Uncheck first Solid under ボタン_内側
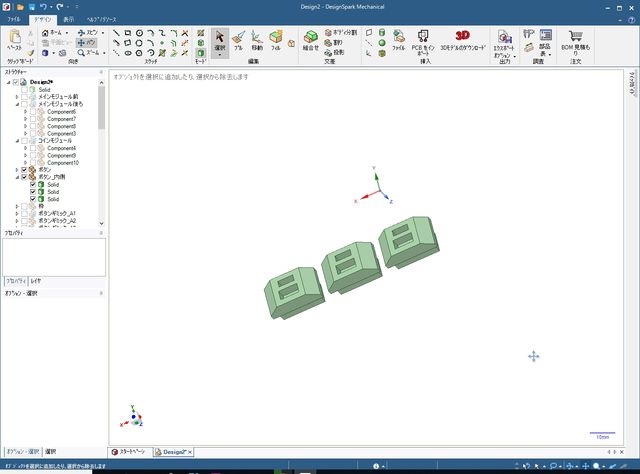This screenshot has height=474, width=640. (x=33, y=185)
